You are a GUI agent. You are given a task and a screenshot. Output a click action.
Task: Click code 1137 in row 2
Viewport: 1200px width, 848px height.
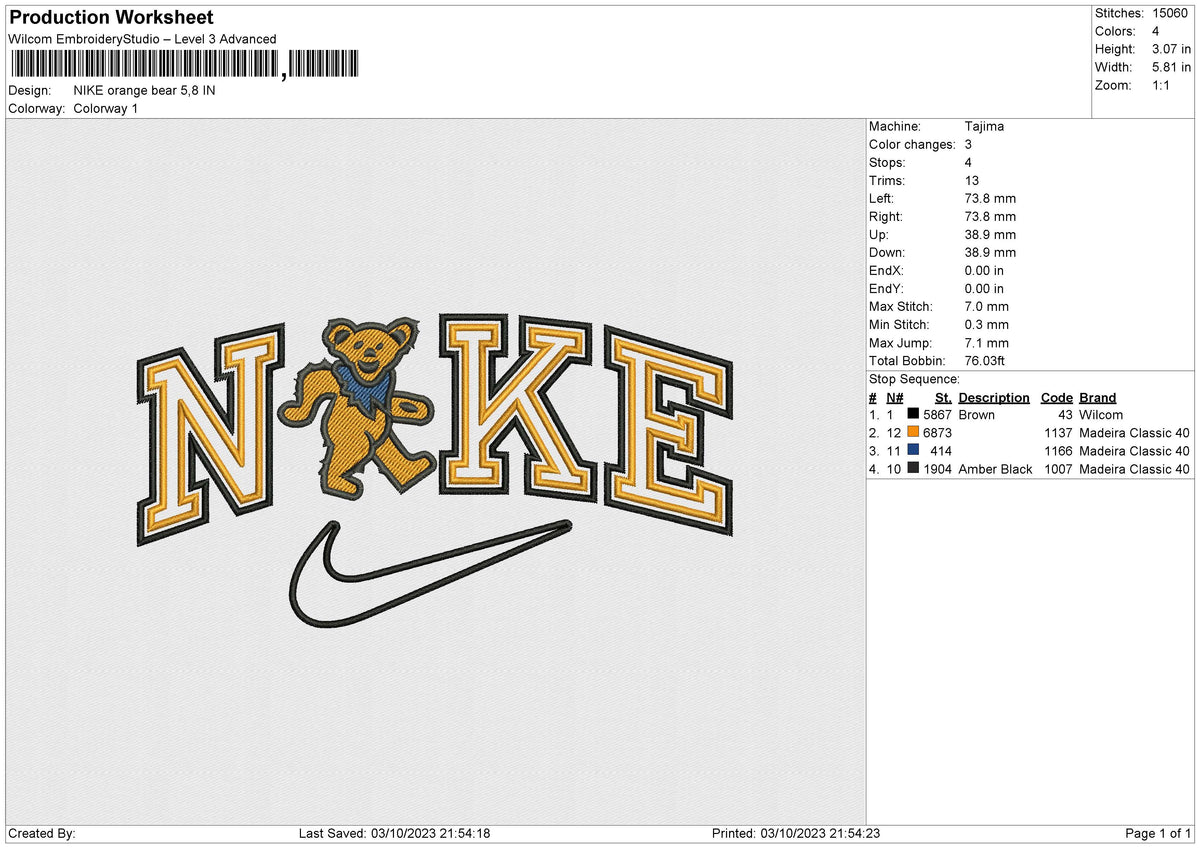(x=1057, y=433)
